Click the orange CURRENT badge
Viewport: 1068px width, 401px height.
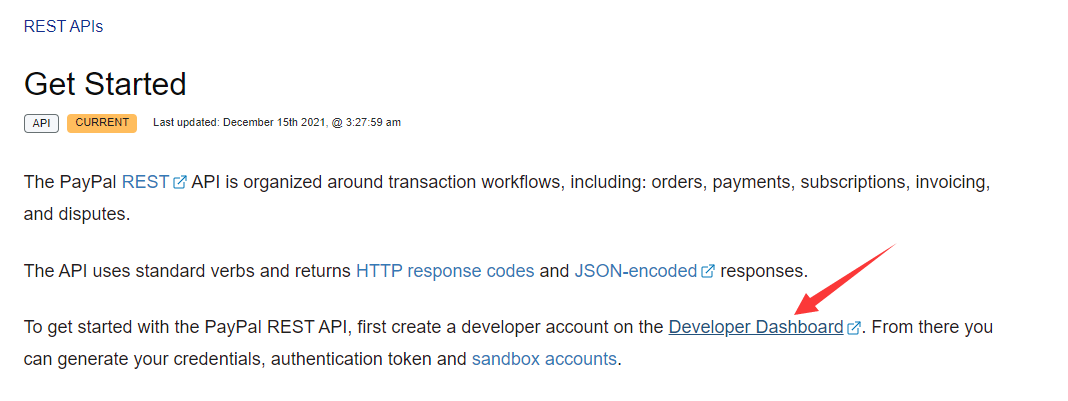pyautogui.click(x=102, y=123)
